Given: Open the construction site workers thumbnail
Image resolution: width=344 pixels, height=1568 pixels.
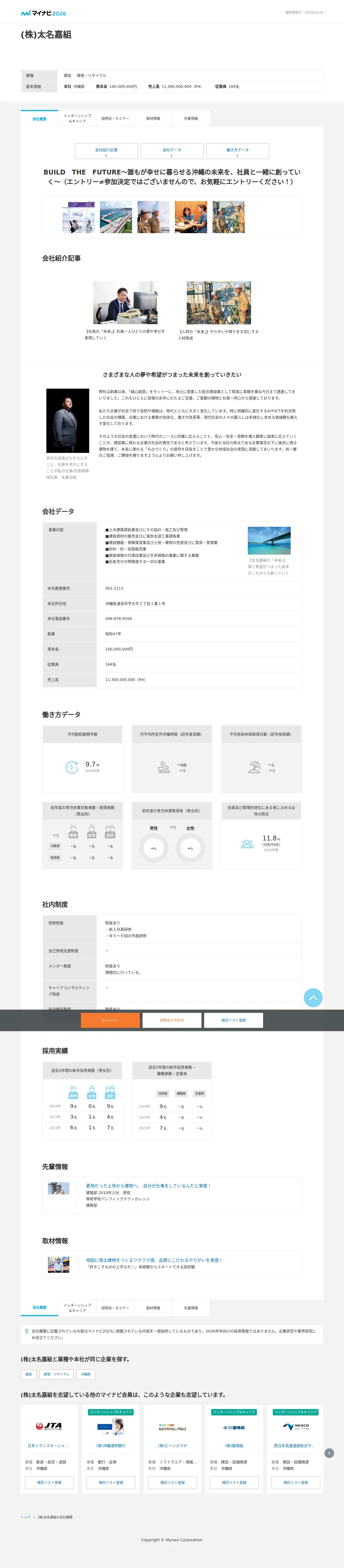Looking at the screenshot, I should point(228,217).
